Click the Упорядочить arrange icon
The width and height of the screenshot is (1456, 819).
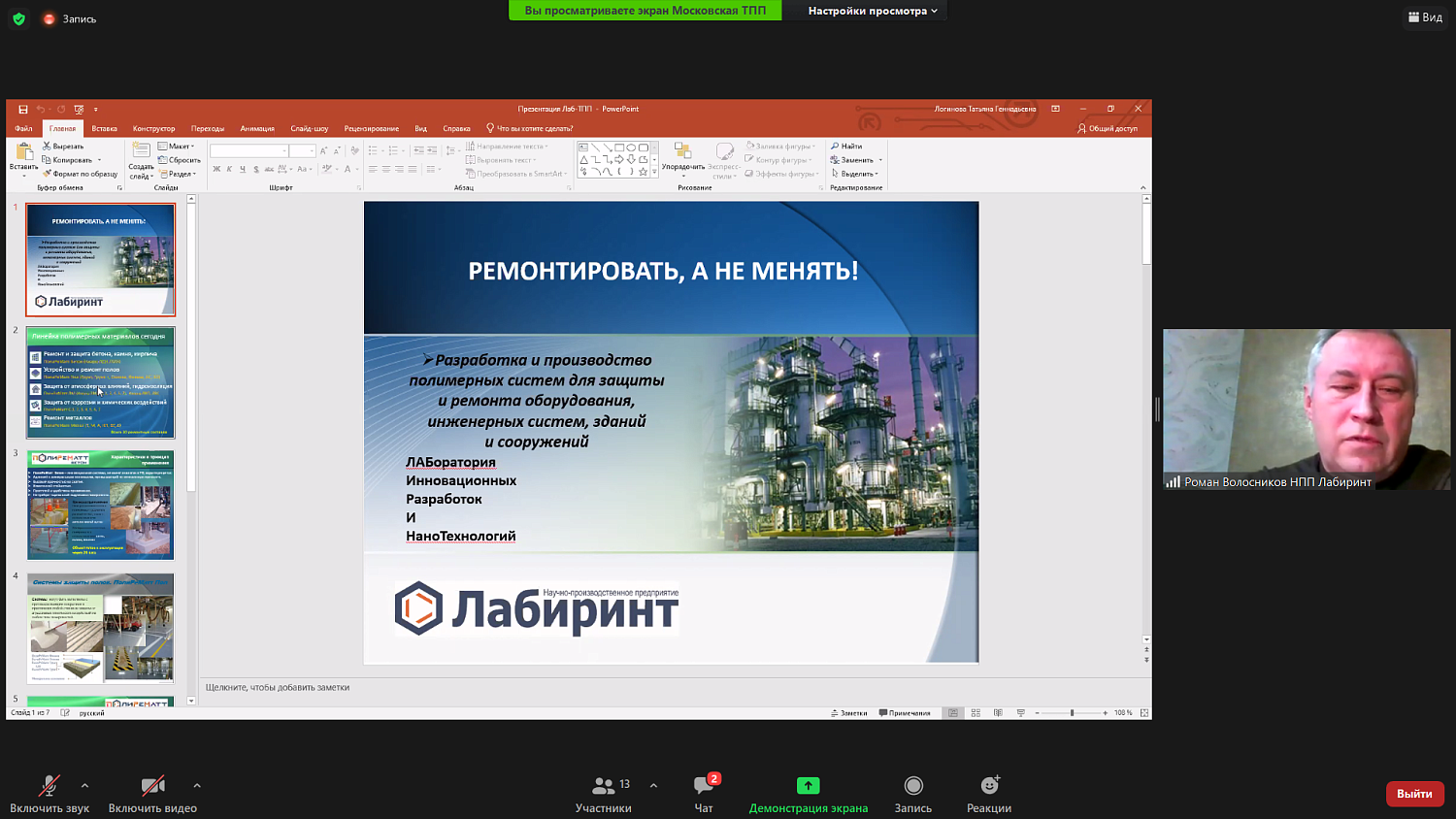click(682, 151)
